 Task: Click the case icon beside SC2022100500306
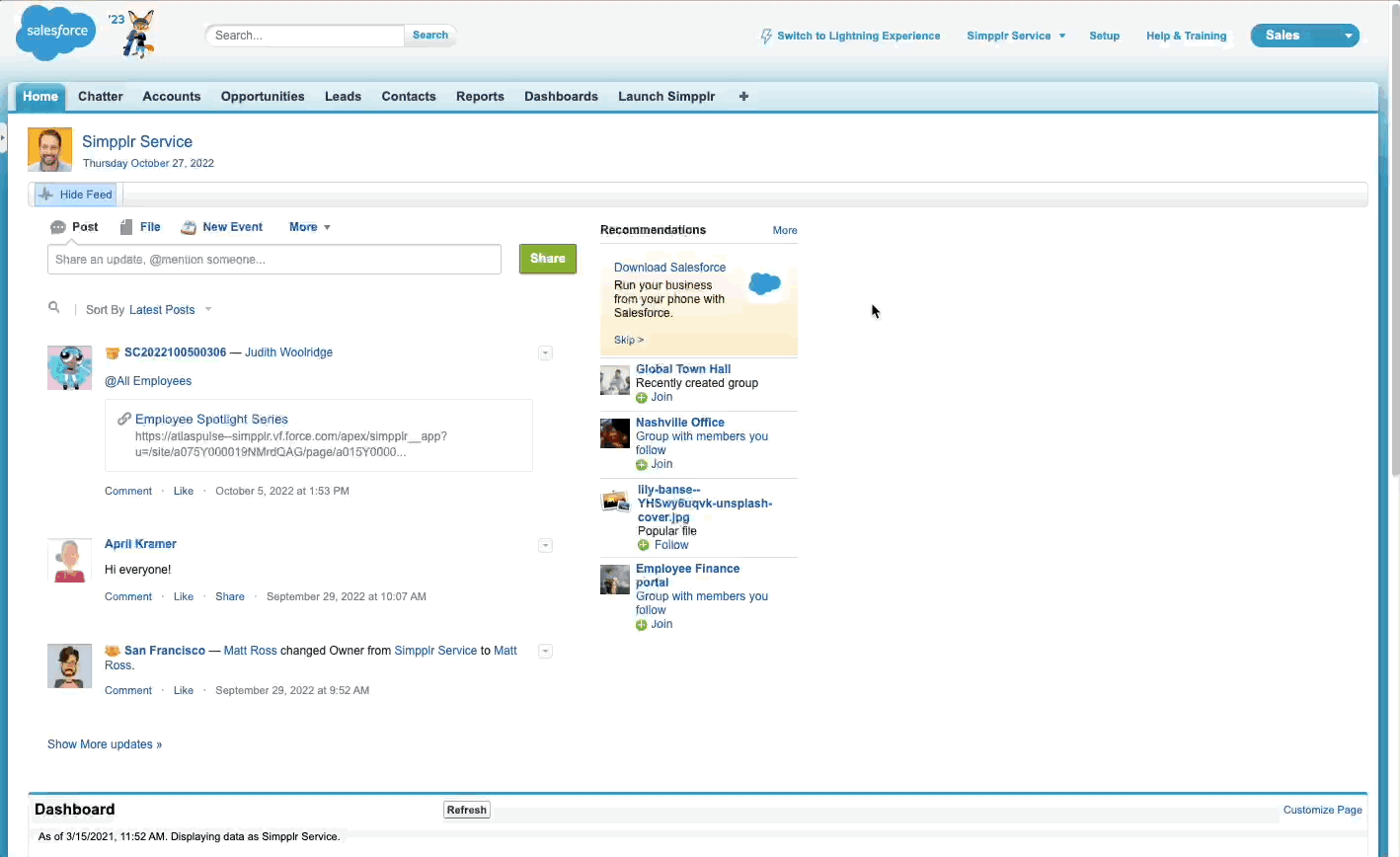click(x=113, y=352)
